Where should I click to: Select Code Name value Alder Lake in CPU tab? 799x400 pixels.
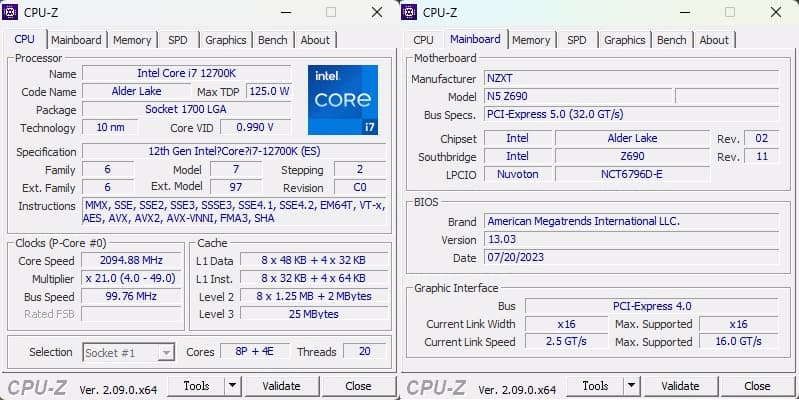[x=136, y=91]
